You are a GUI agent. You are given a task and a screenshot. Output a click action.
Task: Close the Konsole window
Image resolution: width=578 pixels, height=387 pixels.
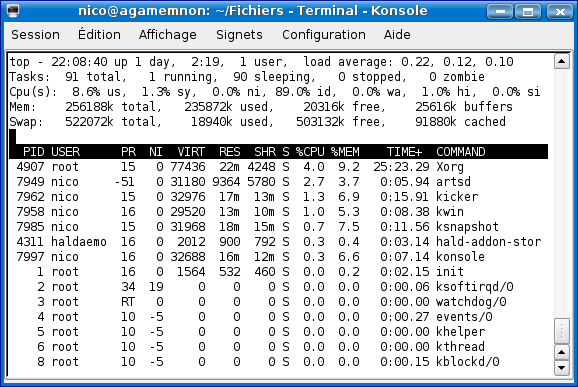(560, 11)
